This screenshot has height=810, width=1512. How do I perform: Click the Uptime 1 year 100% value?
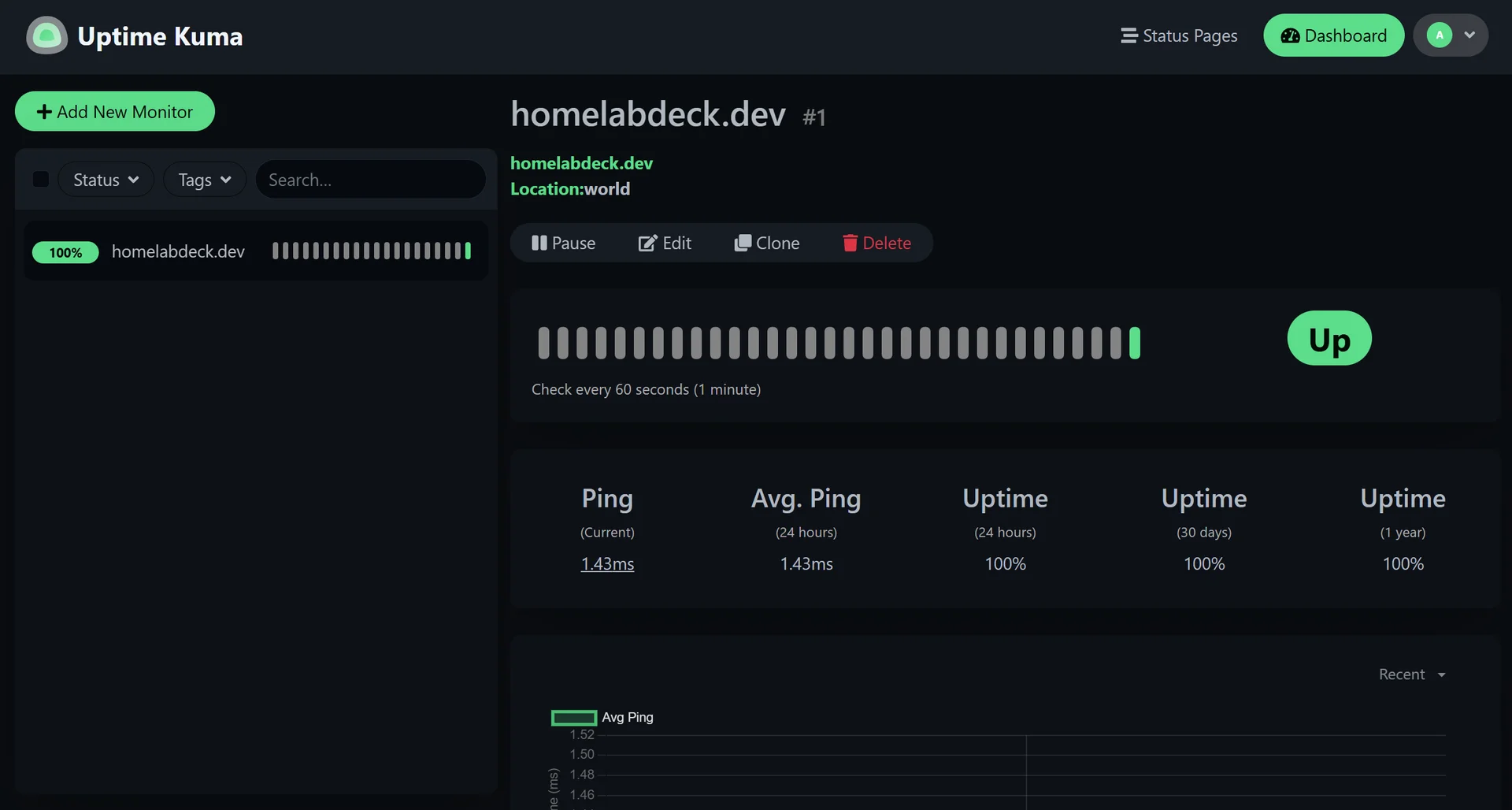coord(1403,564)
